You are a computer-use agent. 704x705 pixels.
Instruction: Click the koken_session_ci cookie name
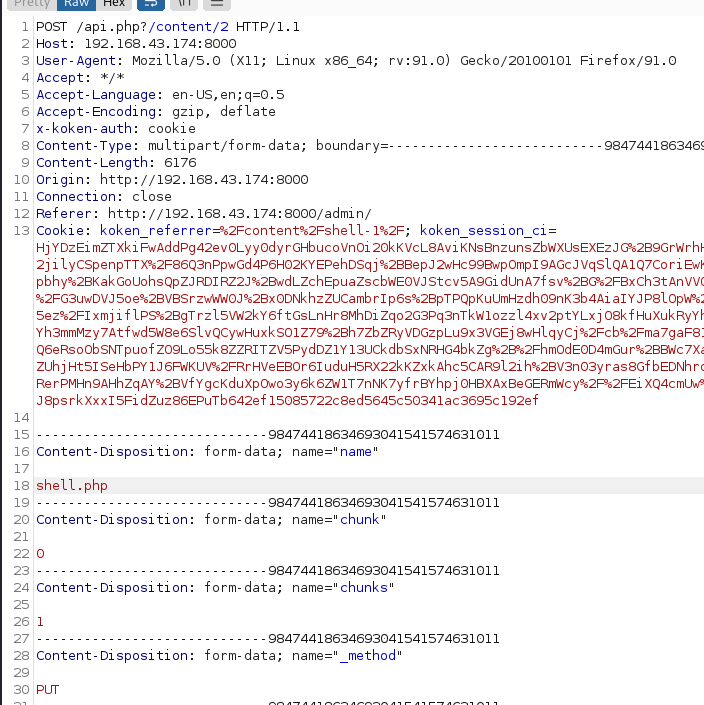tap(490, 231)
